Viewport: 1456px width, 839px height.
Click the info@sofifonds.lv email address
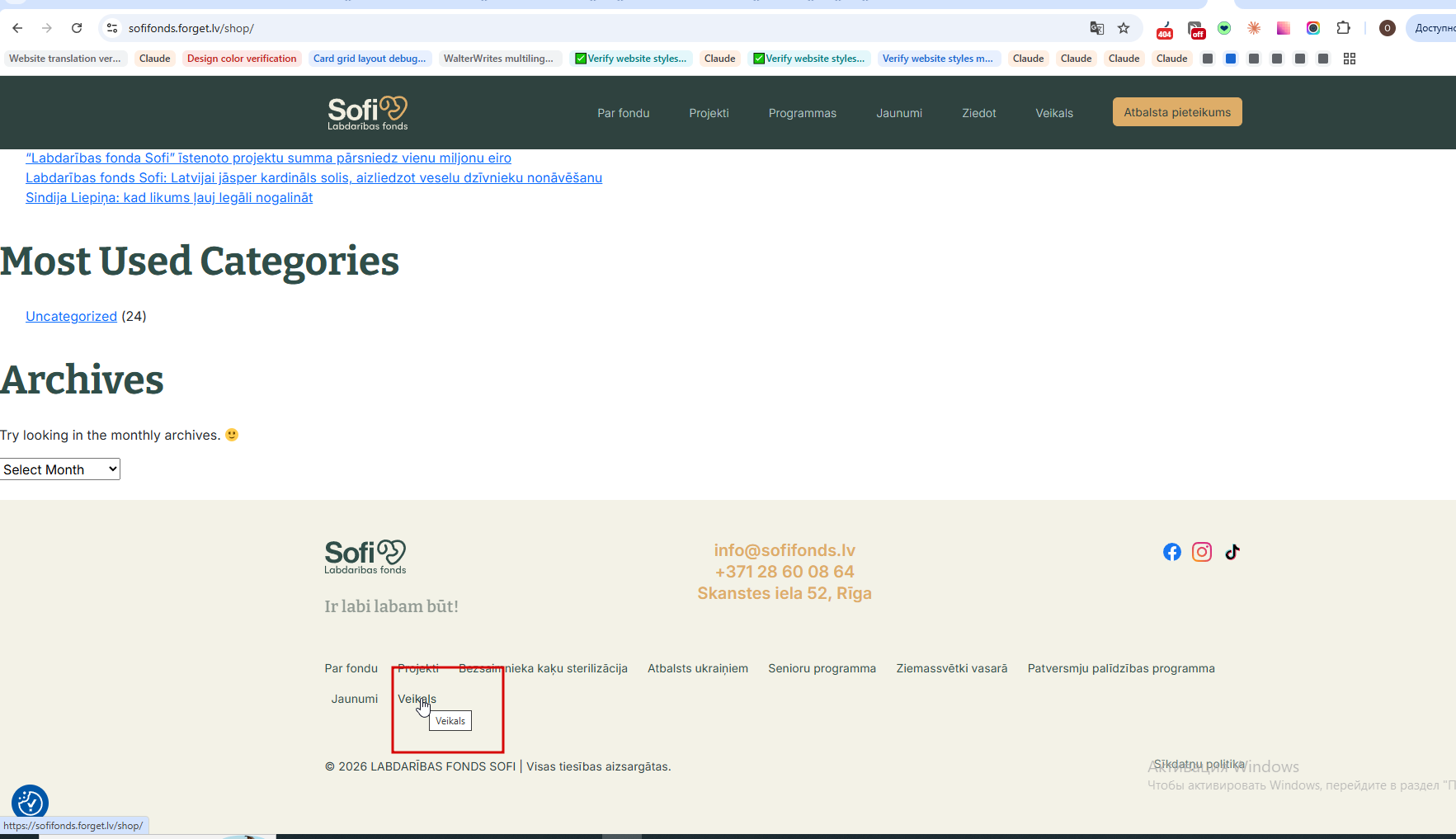tap(785, 550)
